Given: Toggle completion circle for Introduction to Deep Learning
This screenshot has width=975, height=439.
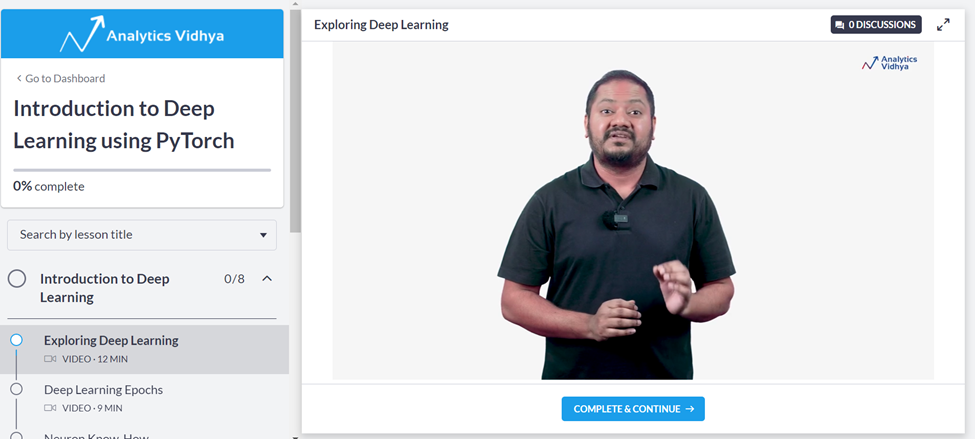Looking at the screenshot, I should [17, 279].
